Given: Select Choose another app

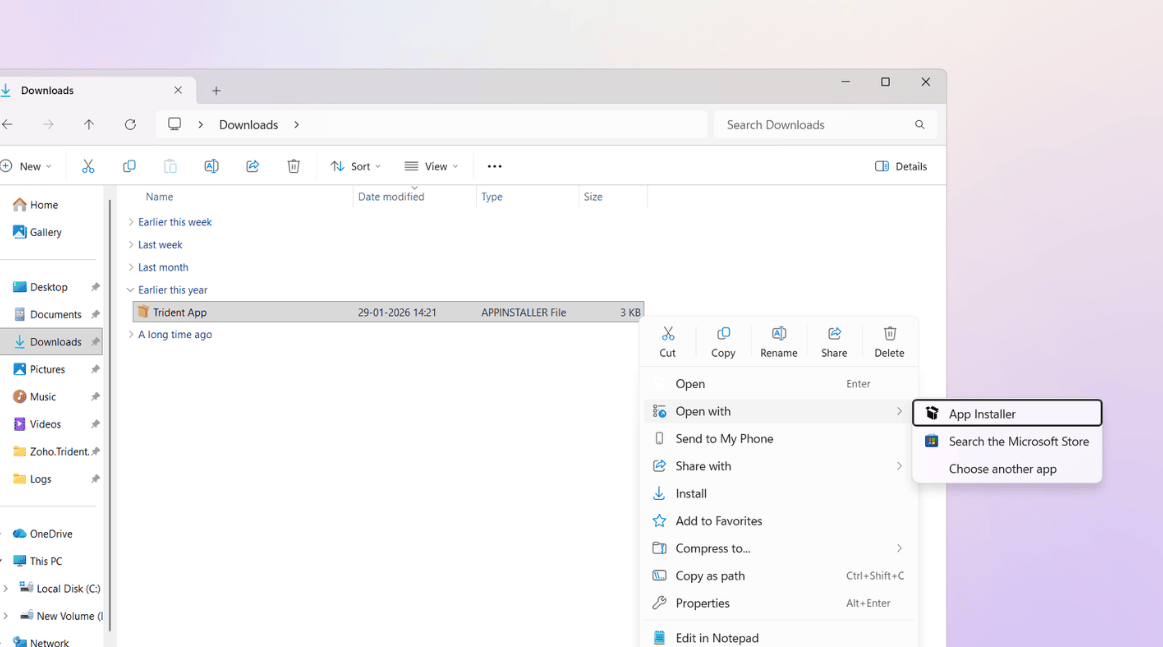Looking at the screenshot, I should tap(1007, 469).
